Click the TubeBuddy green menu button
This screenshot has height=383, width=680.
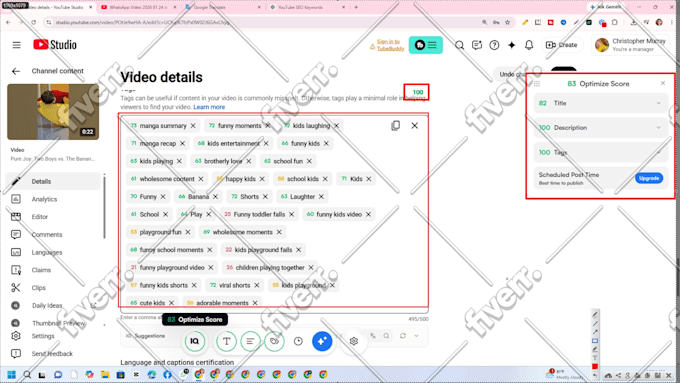(x=425, y=45)
